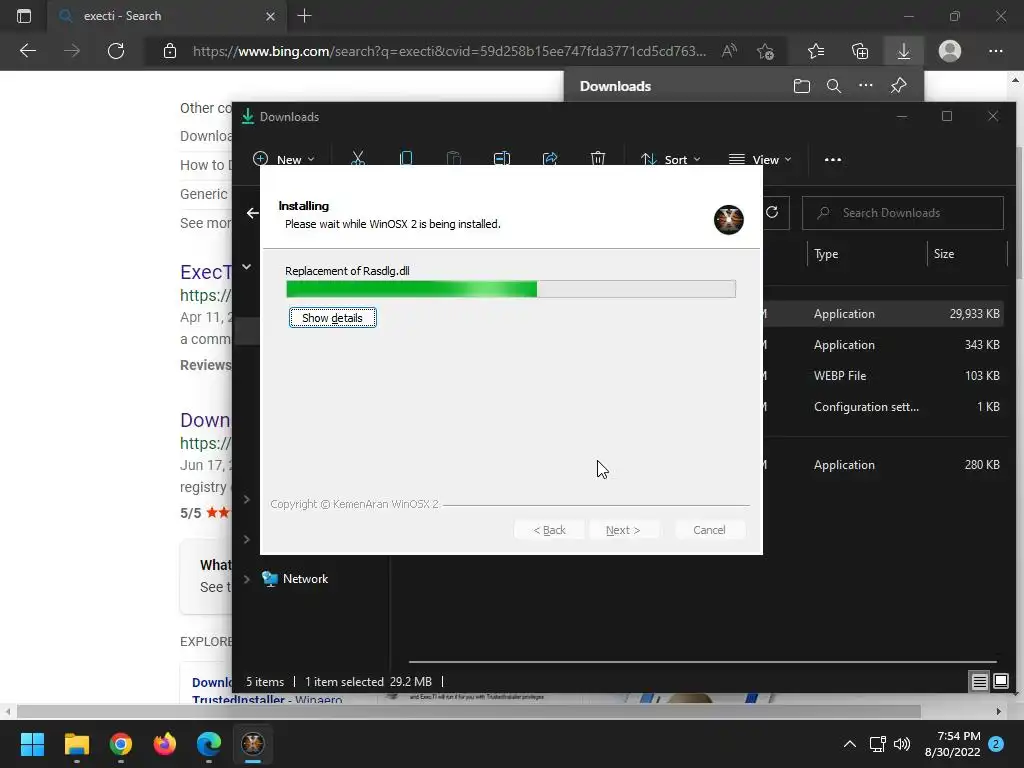
Task: Click the Explorer refresh button
Action: tap(772, 212)
